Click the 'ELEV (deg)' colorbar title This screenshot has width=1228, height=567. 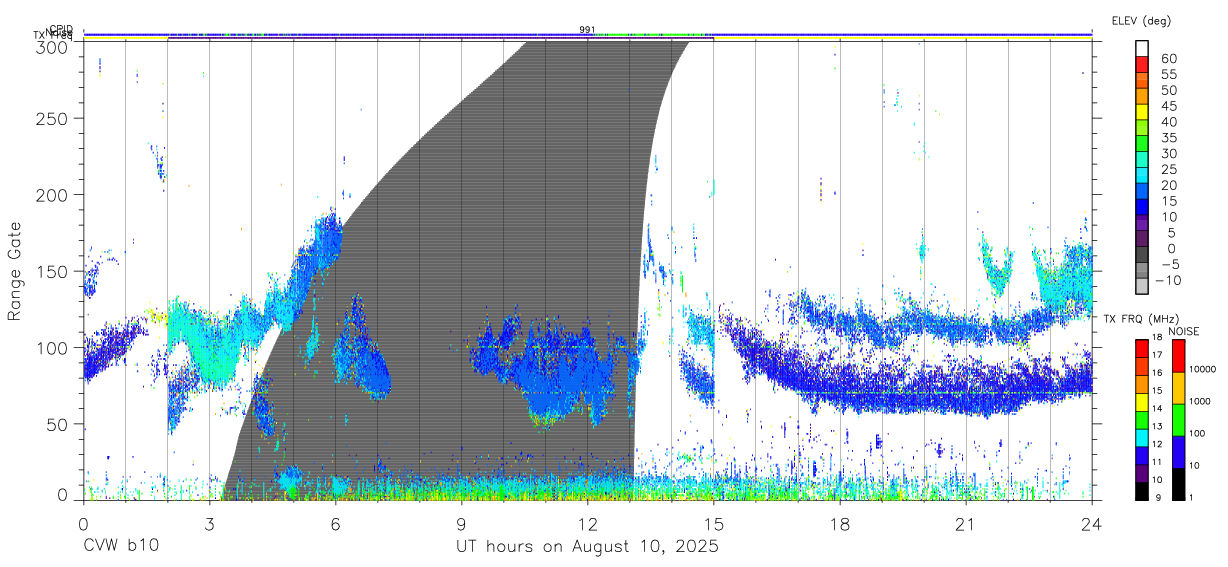[x=1141, y=20]
